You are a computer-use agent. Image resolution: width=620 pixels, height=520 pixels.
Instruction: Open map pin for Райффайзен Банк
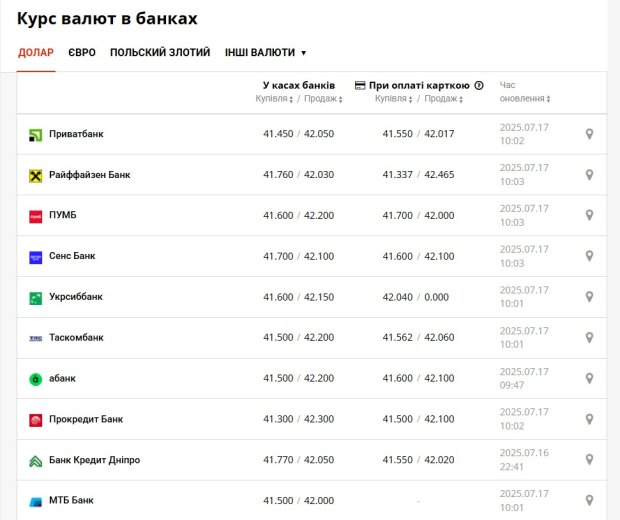(x=589, y=175)
